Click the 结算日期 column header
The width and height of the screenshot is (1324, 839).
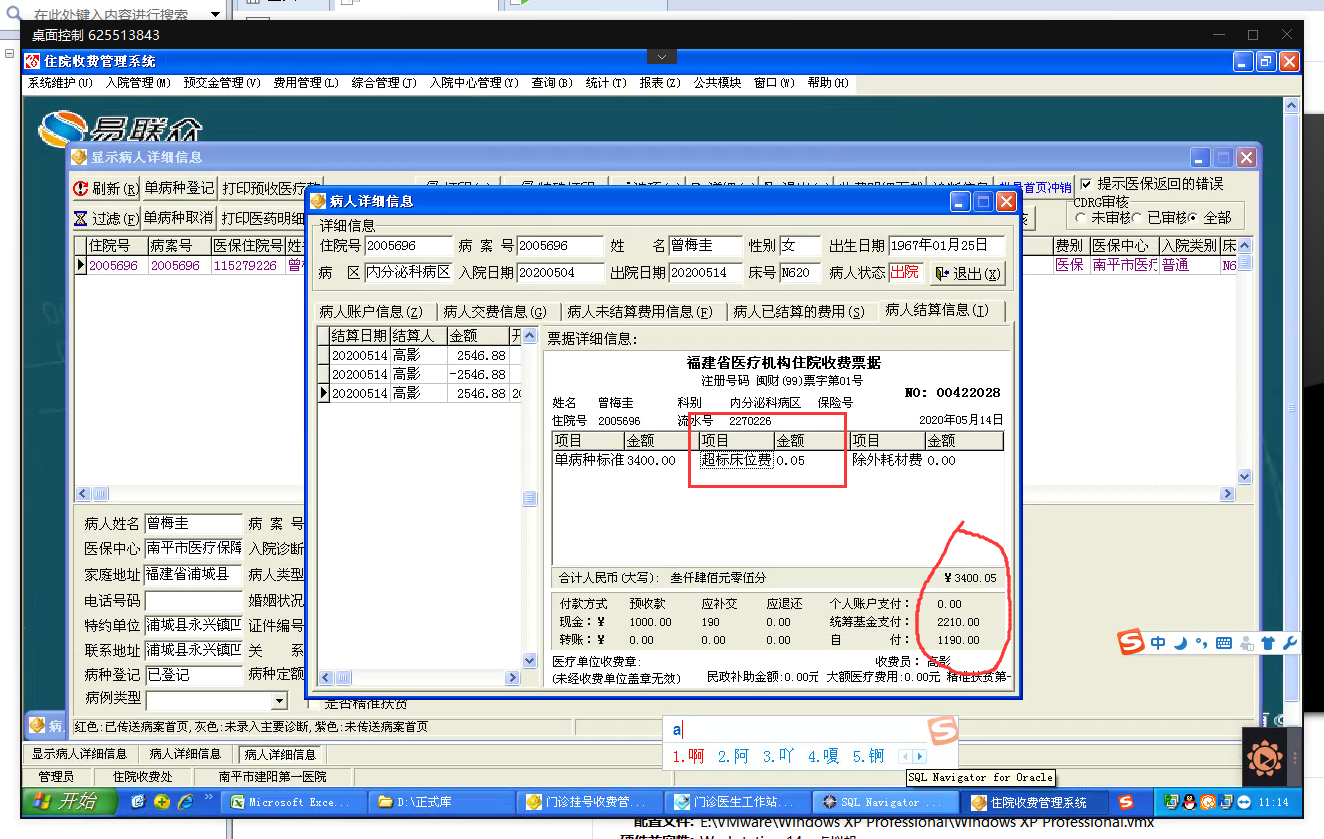(x=359, y=336)
